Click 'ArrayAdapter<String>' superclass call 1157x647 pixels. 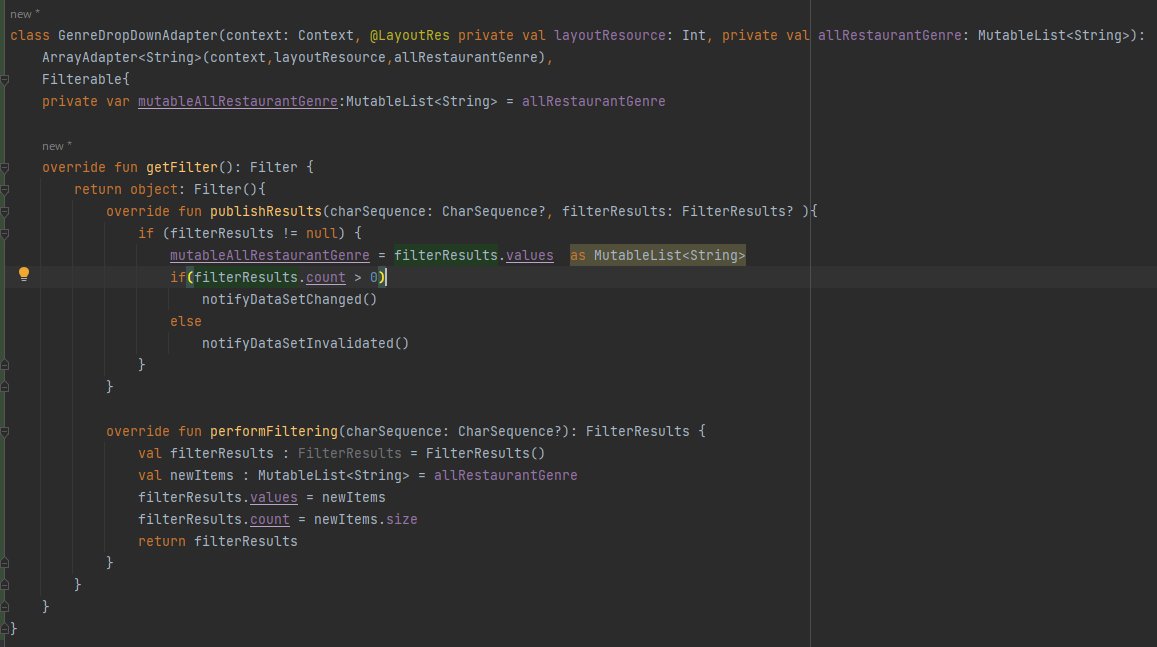click(x=122, y=58)
